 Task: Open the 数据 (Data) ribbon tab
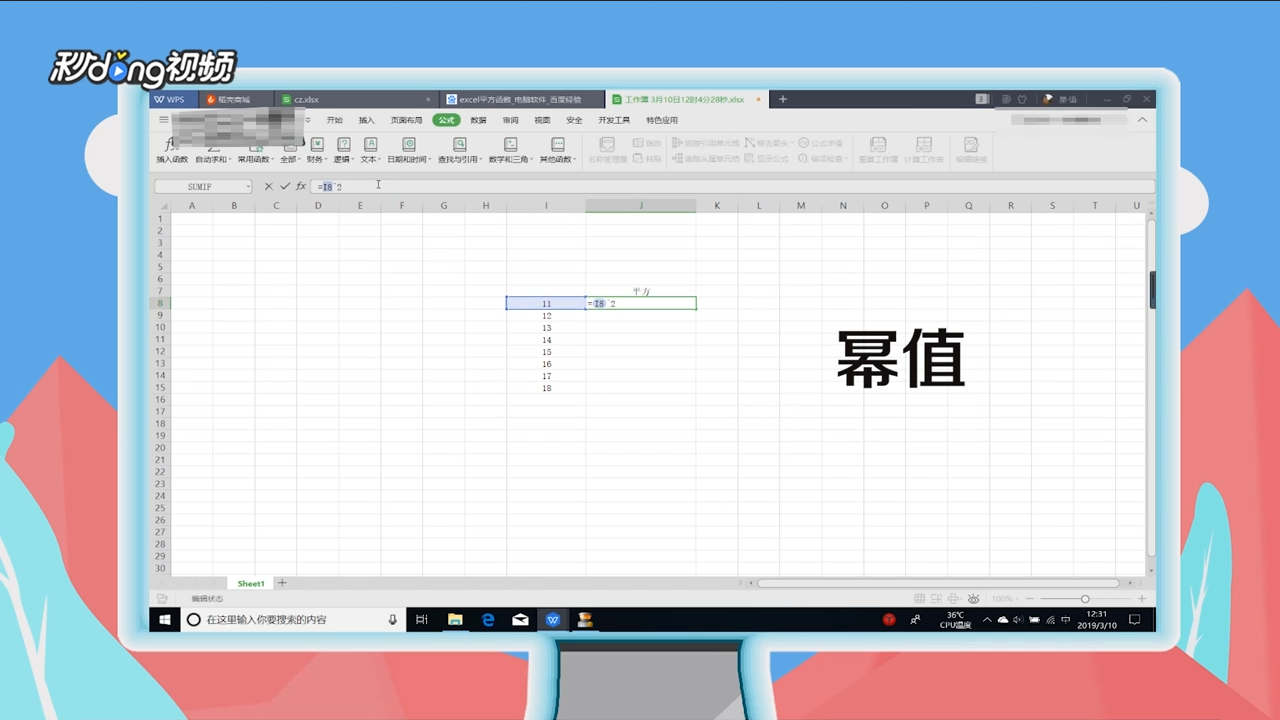(x=478, y=120)
